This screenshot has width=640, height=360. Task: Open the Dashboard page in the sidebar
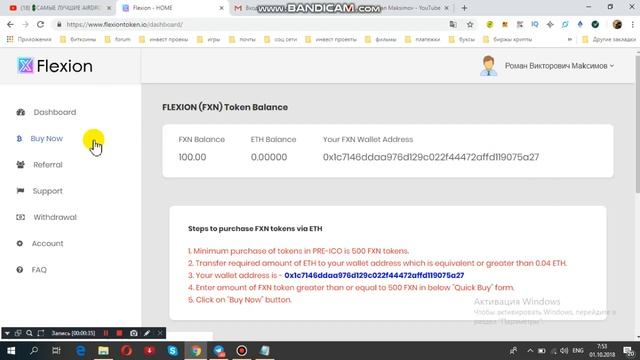coord(46,112)
